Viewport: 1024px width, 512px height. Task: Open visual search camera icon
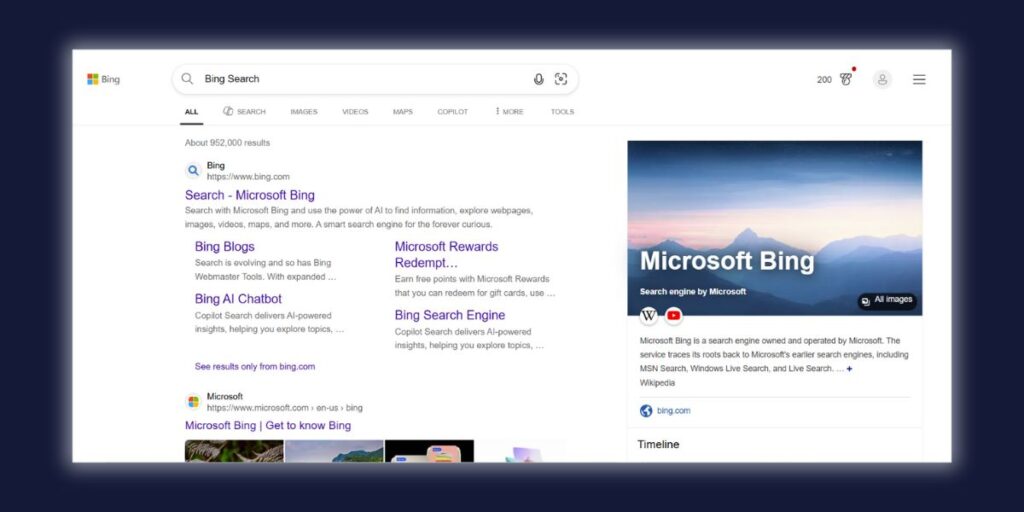[x=561, y=79]
